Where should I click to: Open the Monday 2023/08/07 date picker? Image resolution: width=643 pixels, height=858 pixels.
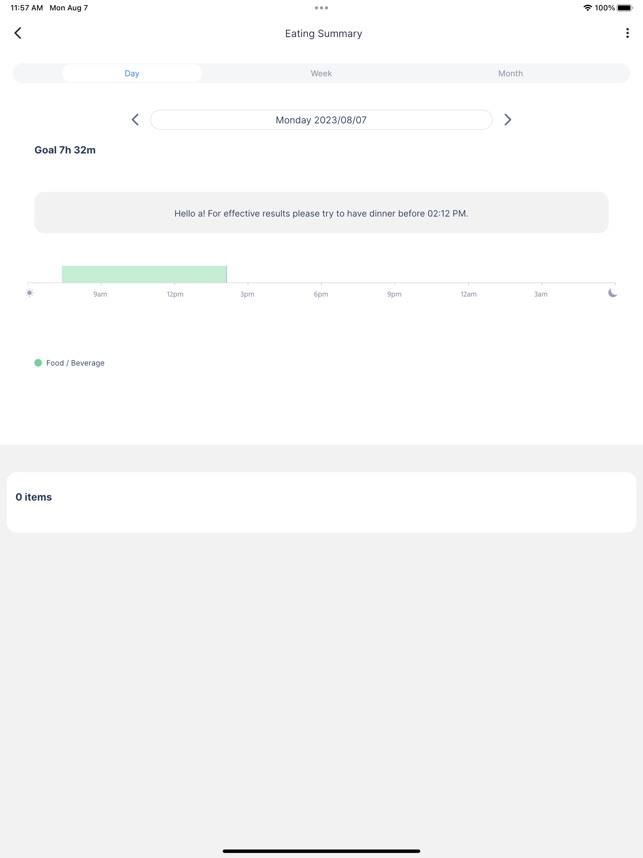pyautogui.click(x=321, y=120)
